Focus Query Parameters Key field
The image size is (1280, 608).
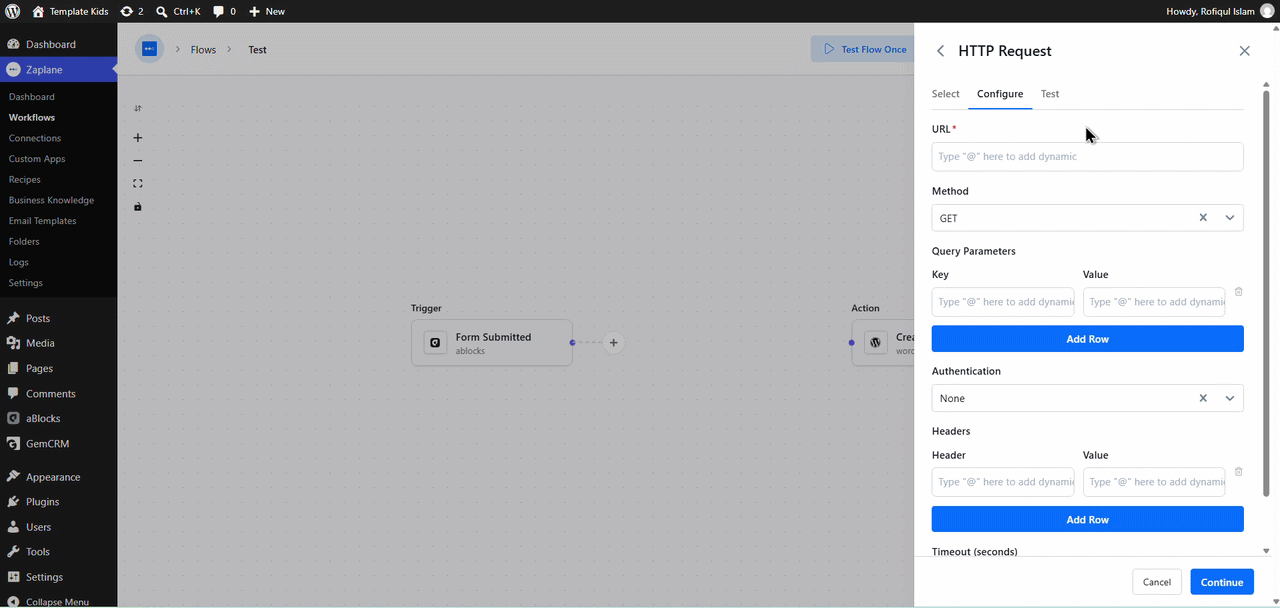pos(1003,302)
